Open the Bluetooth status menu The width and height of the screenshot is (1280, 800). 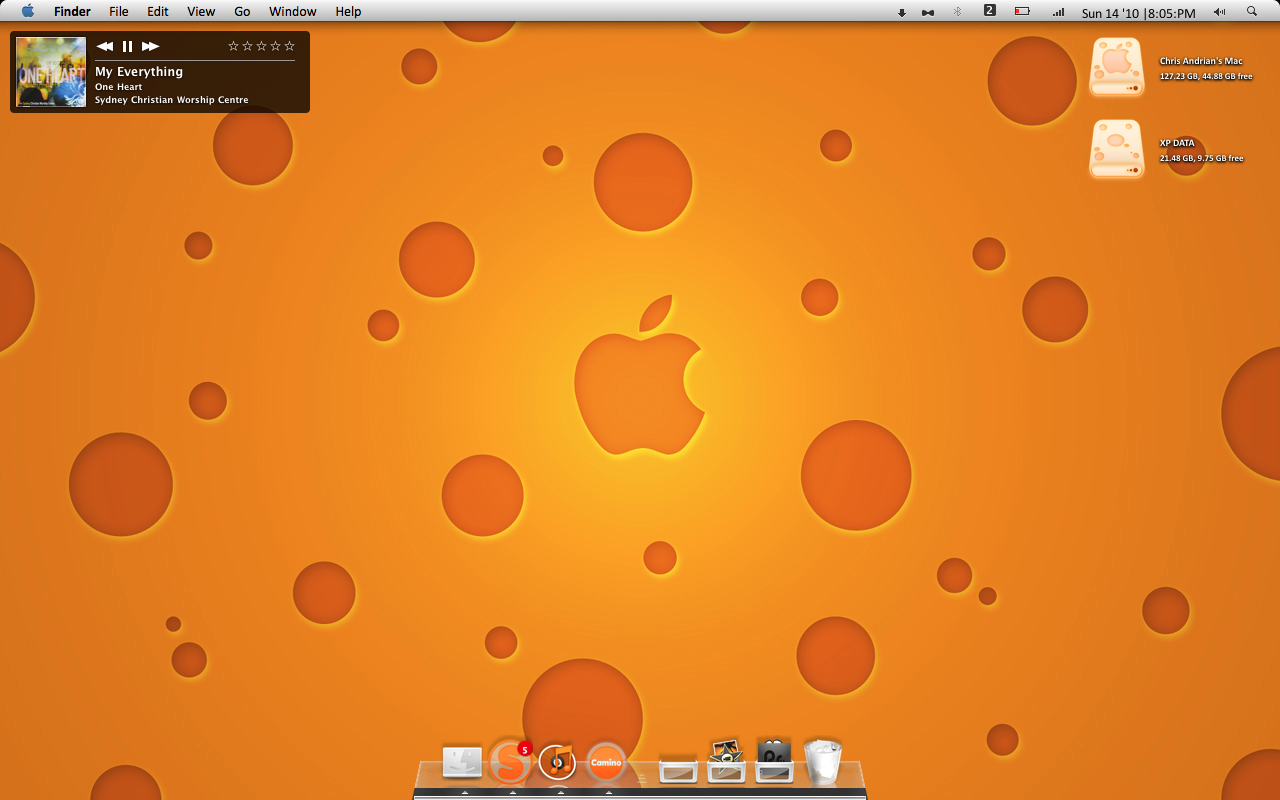click(x=957, y=12)
